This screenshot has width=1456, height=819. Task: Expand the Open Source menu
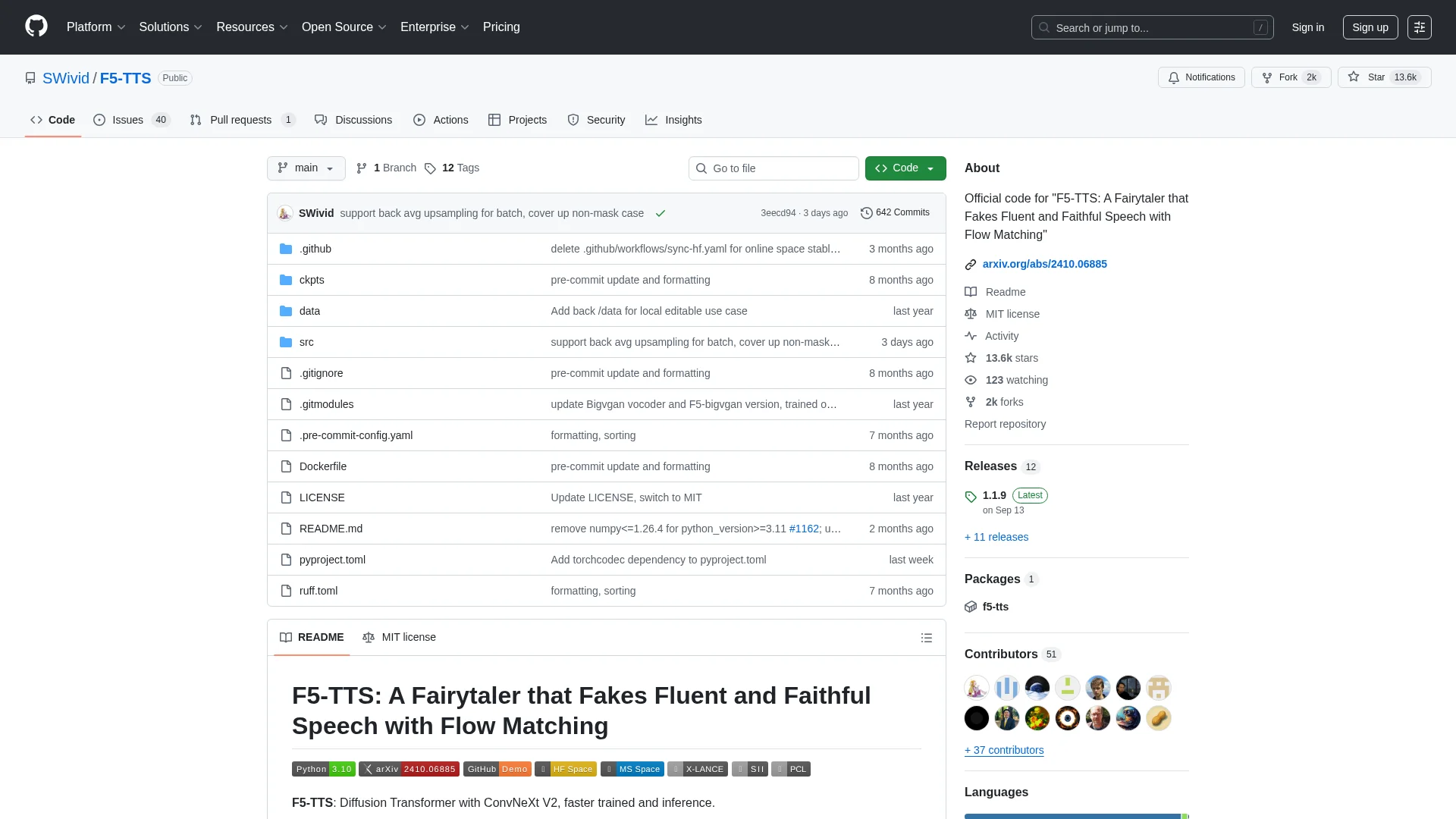344,27
